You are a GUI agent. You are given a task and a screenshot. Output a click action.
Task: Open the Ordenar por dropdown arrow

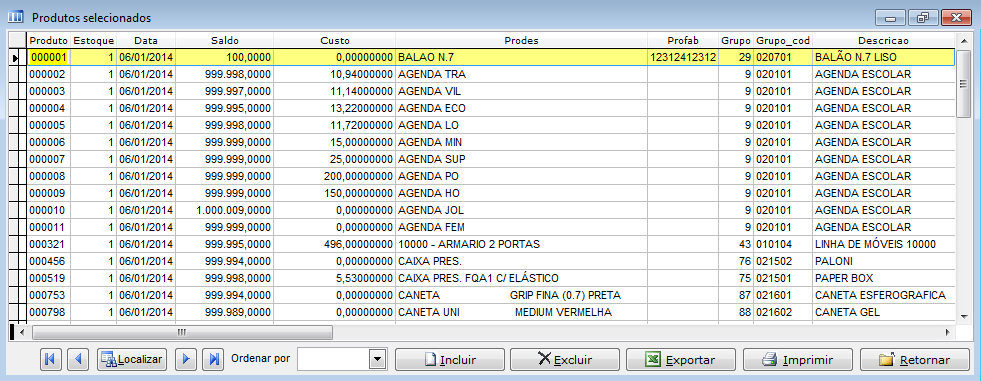pyautogui.click(x=377, y=360)
